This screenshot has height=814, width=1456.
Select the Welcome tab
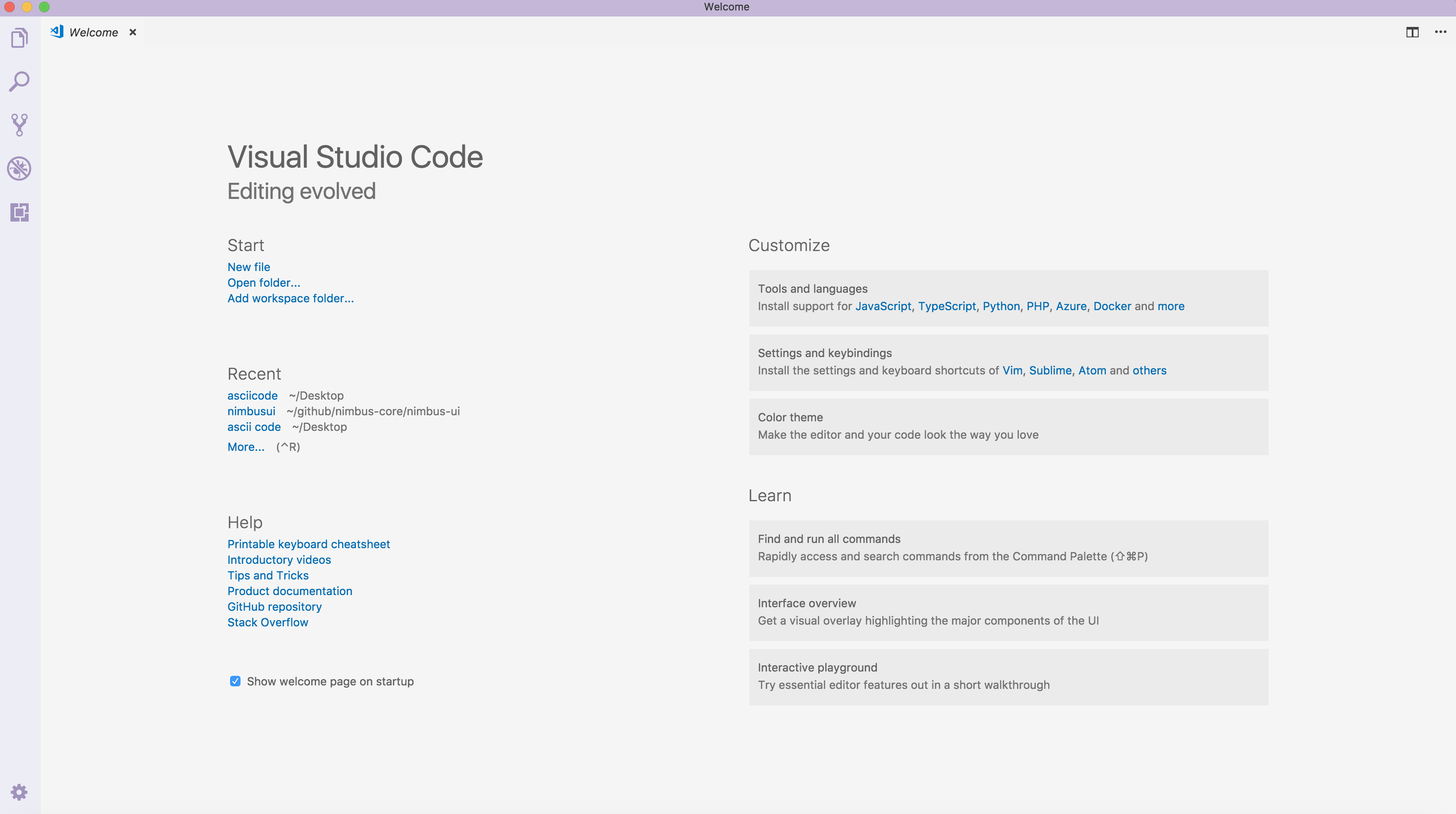[x=93, y=32]
